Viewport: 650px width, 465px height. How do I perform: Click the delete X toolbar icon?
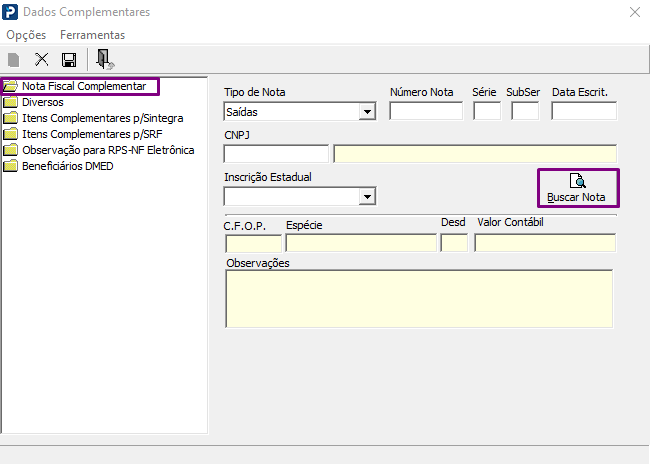click(42, 61)
